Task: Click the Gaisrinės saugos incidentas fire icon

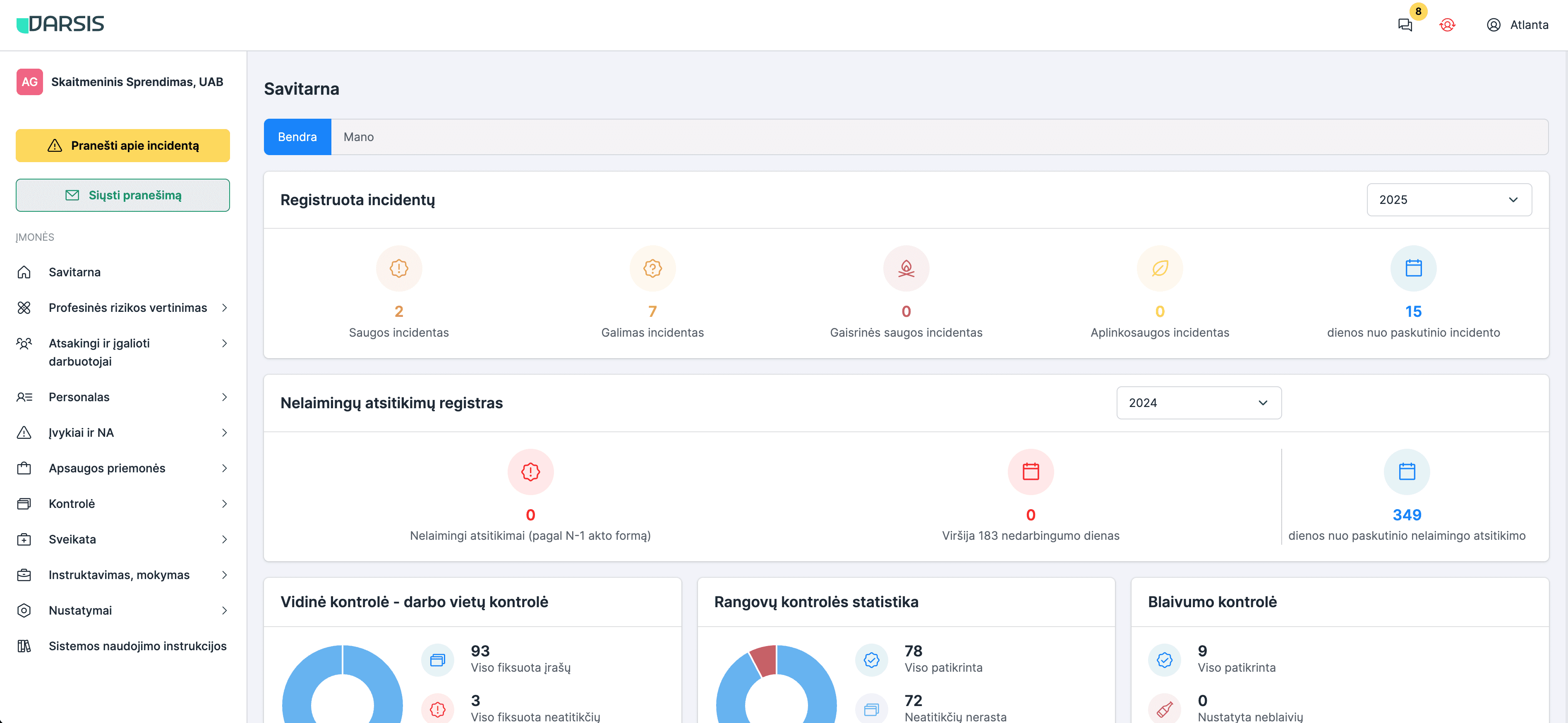Action: pyautogui.click(x=906, y=268)
